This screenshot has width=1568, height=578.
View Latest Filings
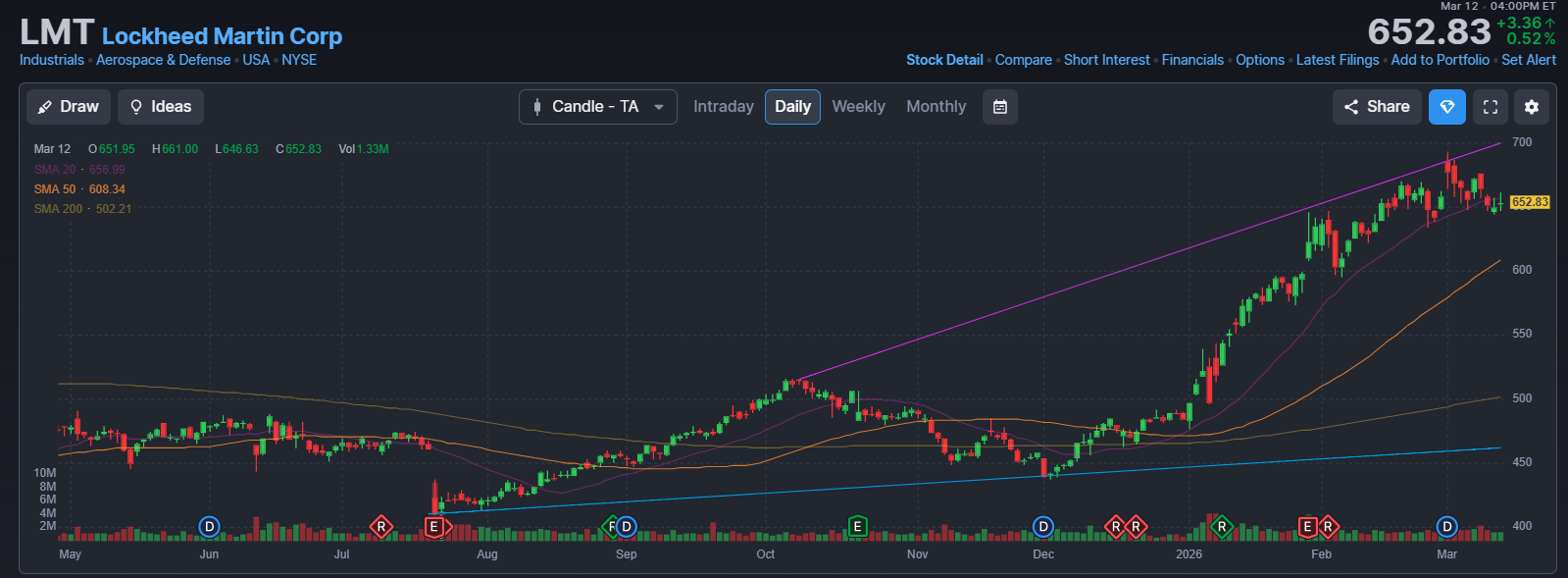pos(1337,60)
